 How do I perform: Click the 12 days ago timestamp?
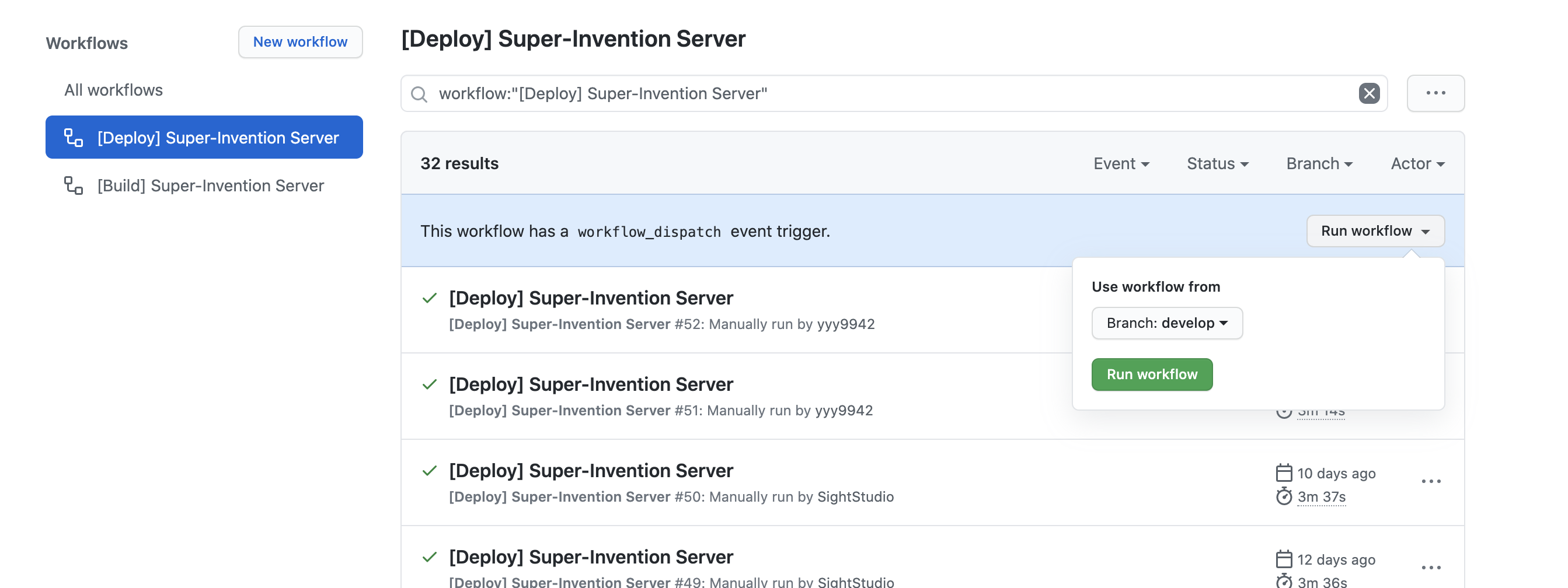point(1336,559)
